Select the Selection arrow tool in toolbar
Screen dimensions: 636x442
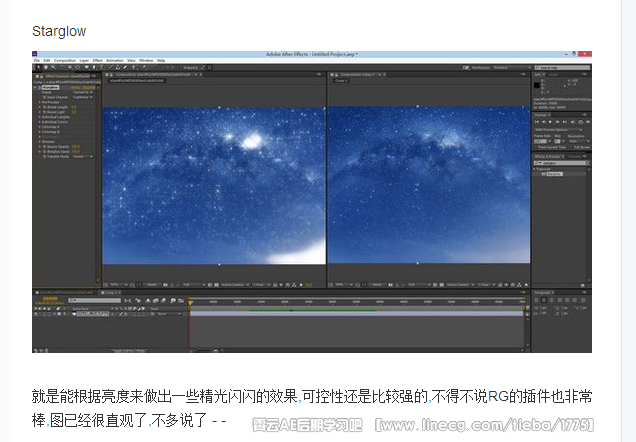point(39,67)
